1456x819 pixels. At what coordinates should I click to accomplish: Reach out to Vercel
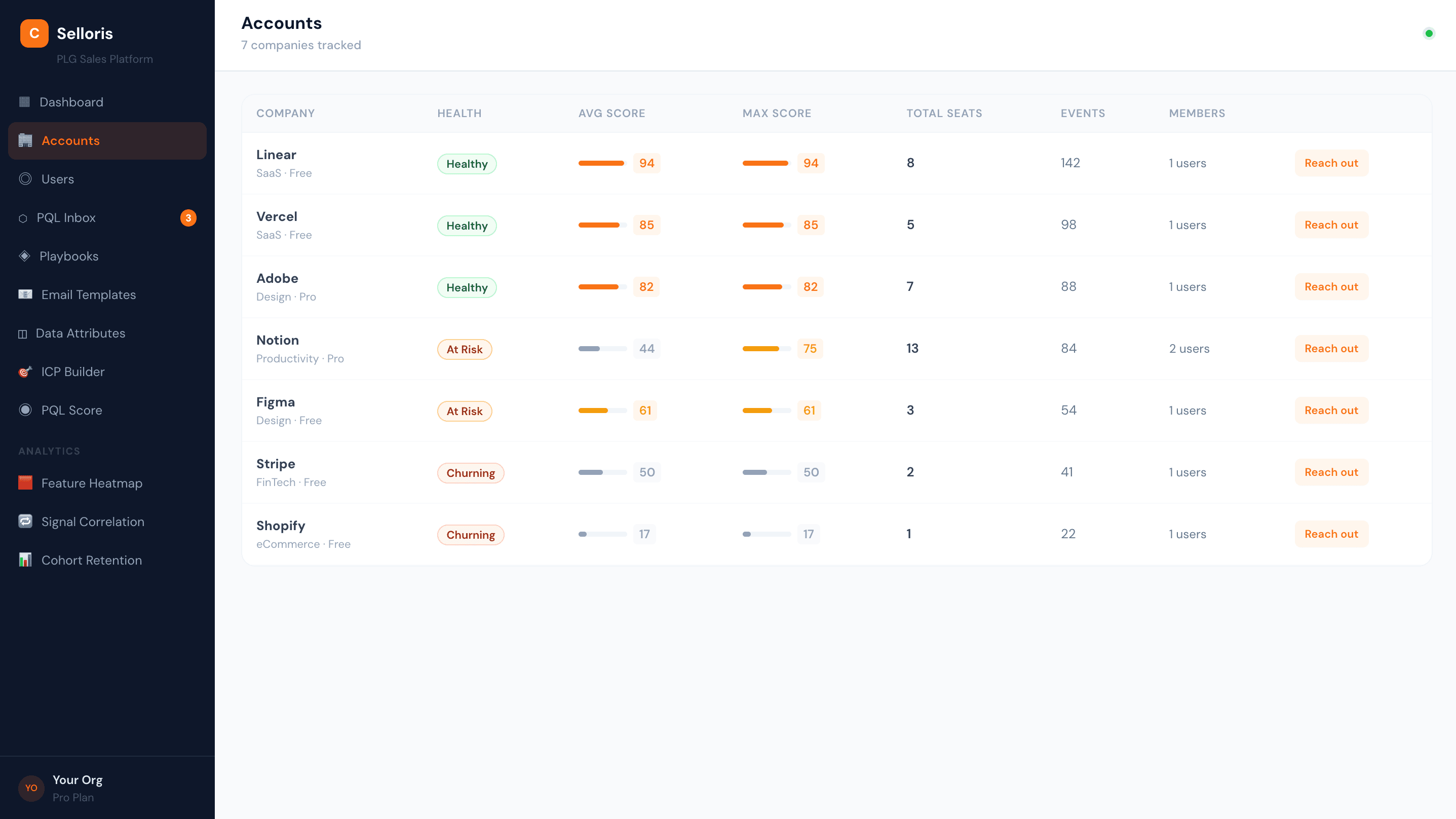(x=1331, y=225)
